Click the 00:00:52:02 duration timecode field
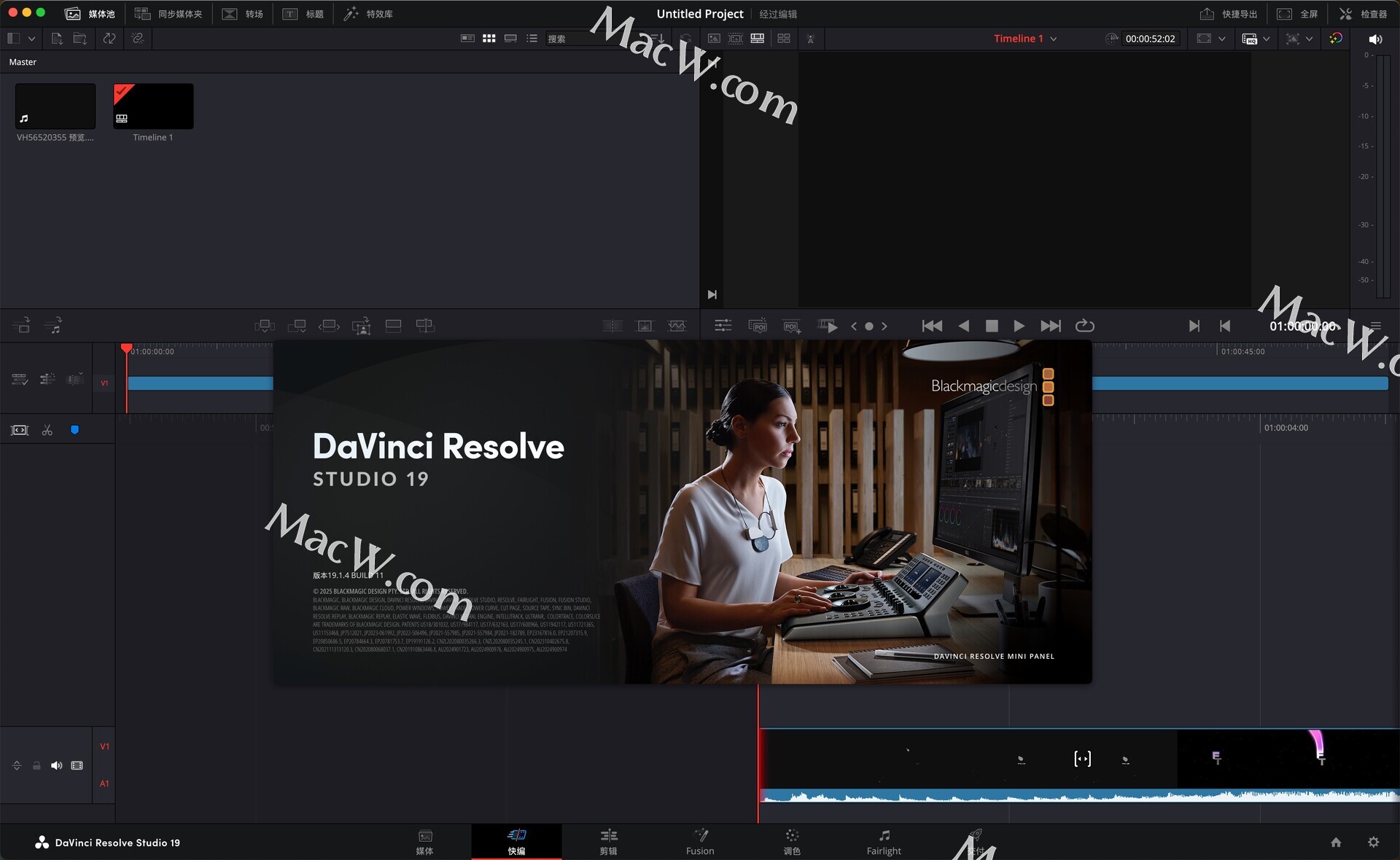Viewport: 1400px width, 860px height. point(1150,39)
